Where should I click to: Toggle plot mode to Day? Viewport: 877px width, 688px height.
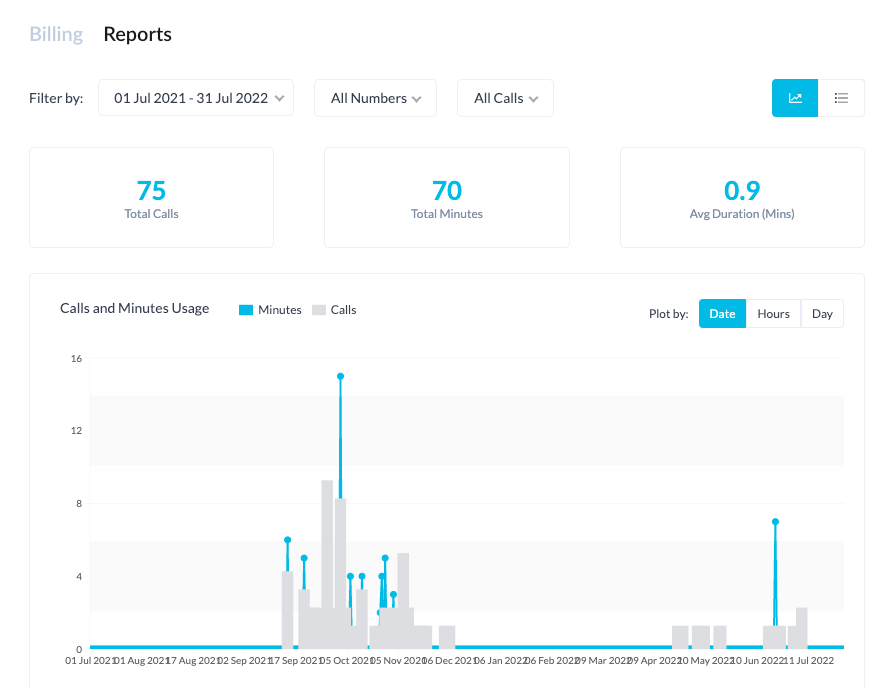822,313
